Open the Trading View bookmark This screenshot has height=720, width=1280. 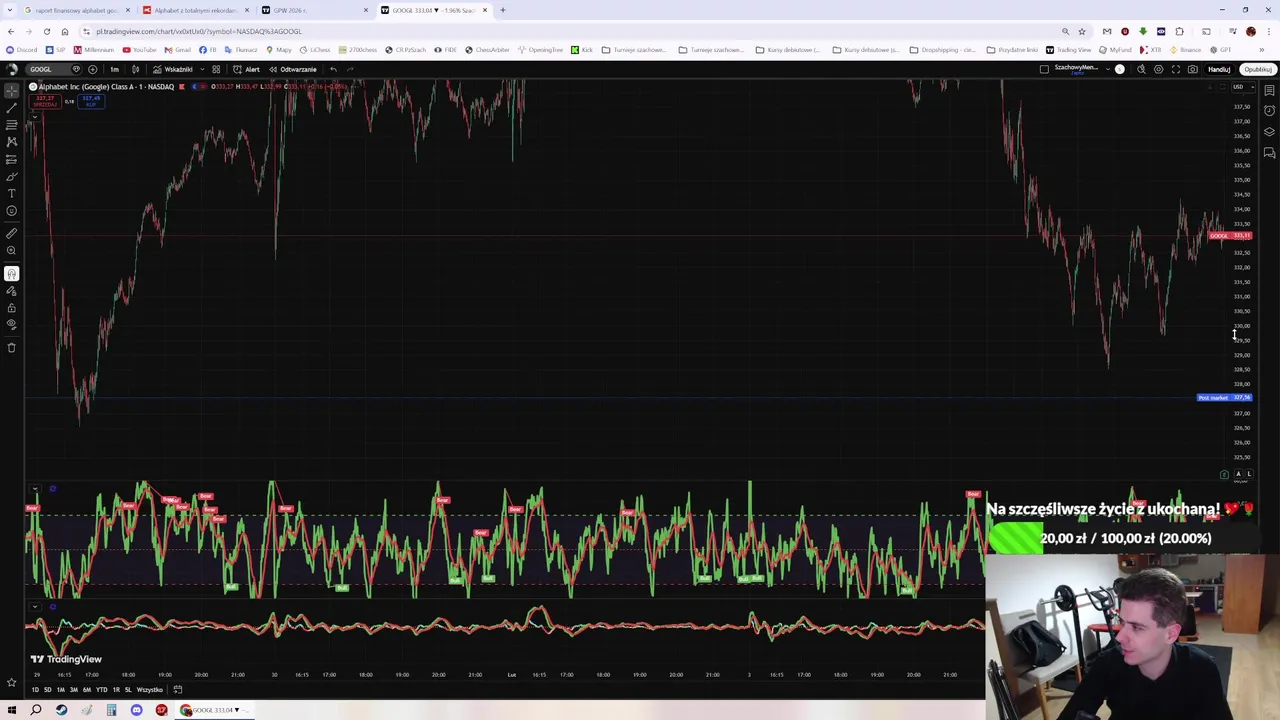click(1068, 50)
